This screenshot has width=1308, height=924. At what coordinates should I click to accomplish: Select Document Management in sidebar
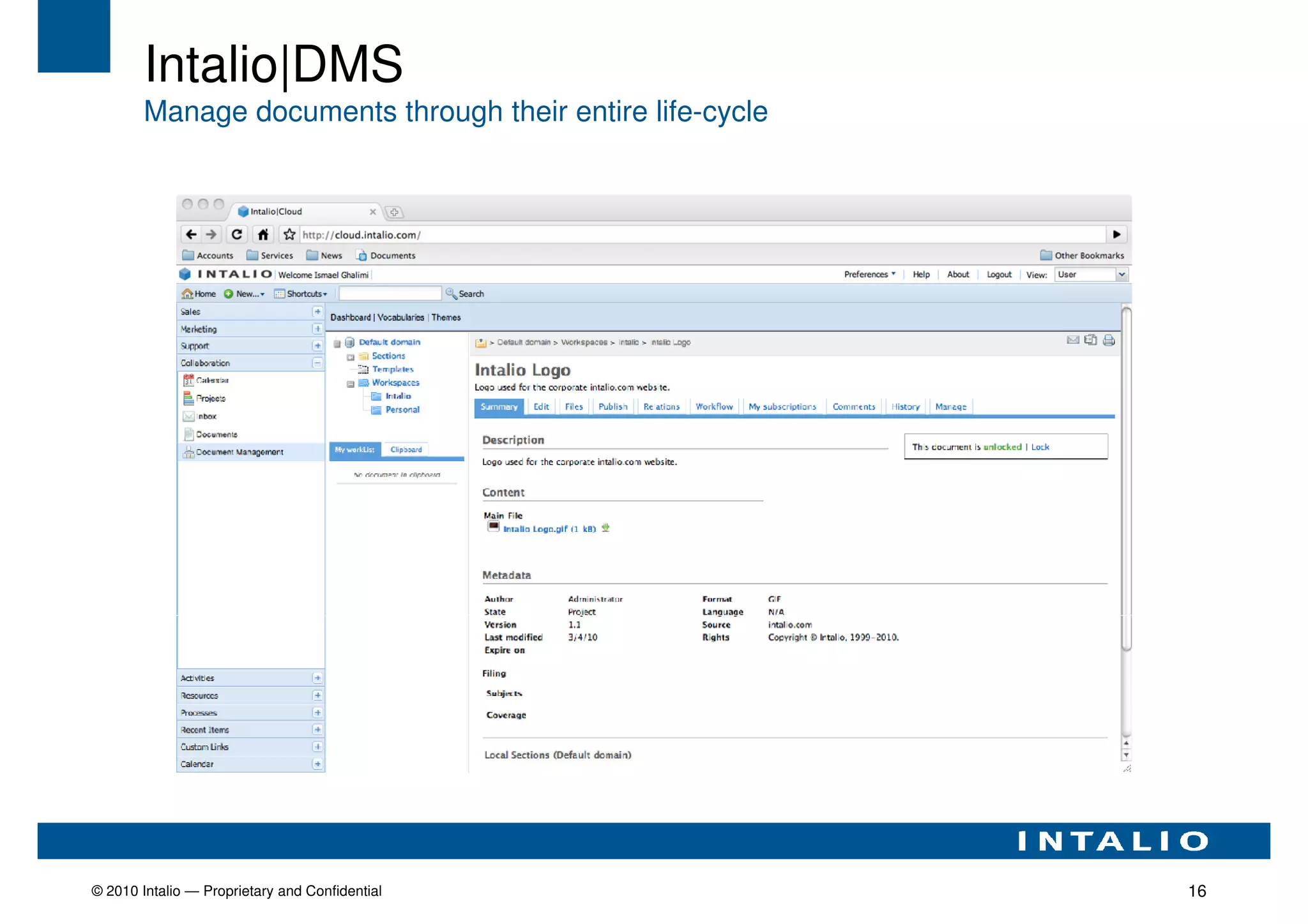(251, 452)
